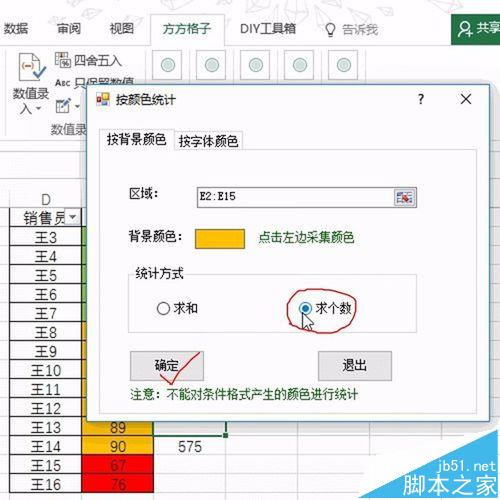Click the 数值录入 label under the icon

click(31, 101)
